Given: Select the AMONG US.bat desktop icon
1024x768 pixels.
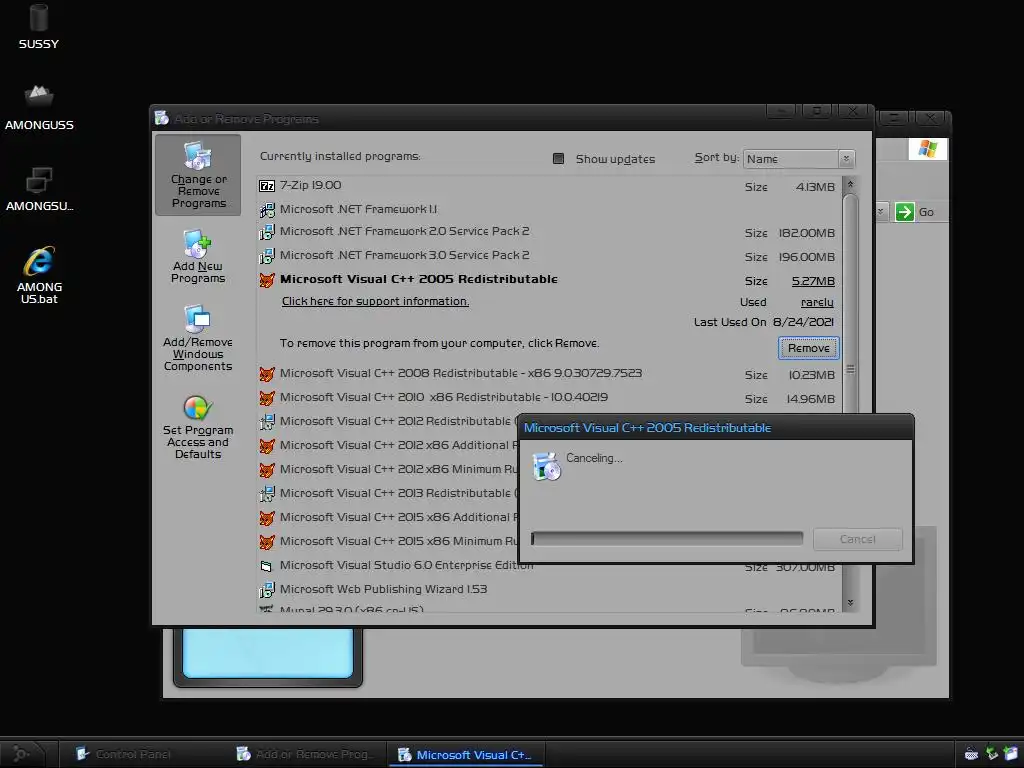Looking at the screenshot, I should point(39,274).
